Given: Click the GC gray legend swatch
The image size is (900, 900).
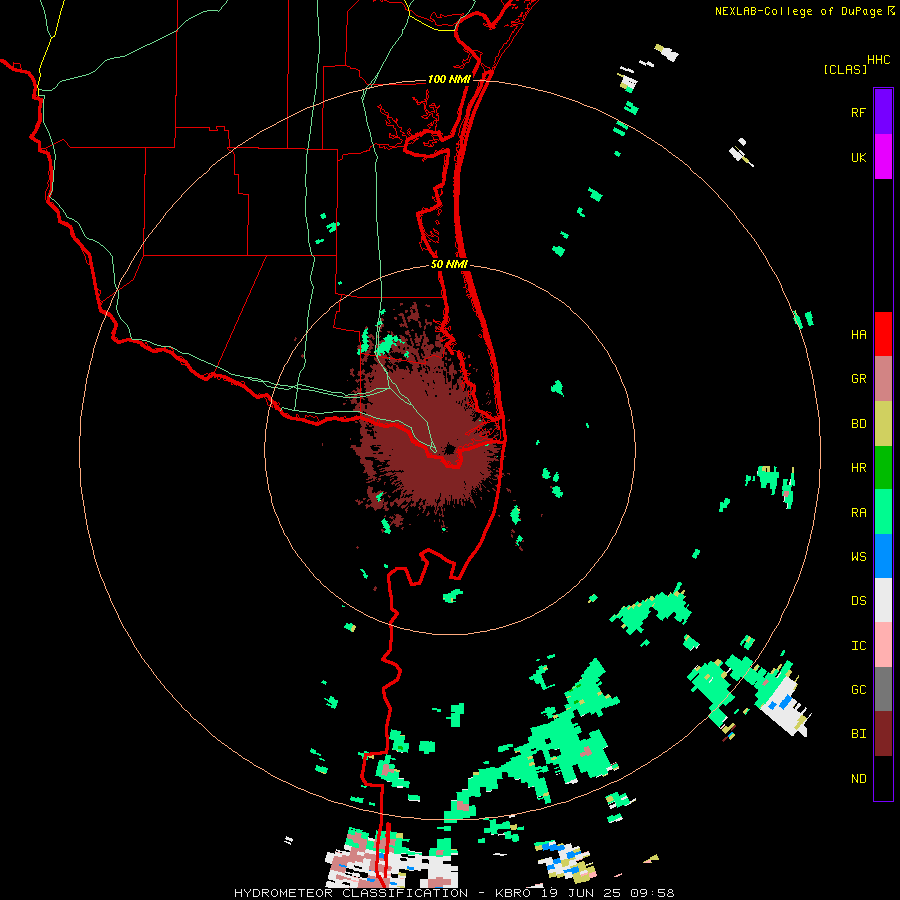Looking at the screenshot, I should pyautogui.click(x=883, y=689).
